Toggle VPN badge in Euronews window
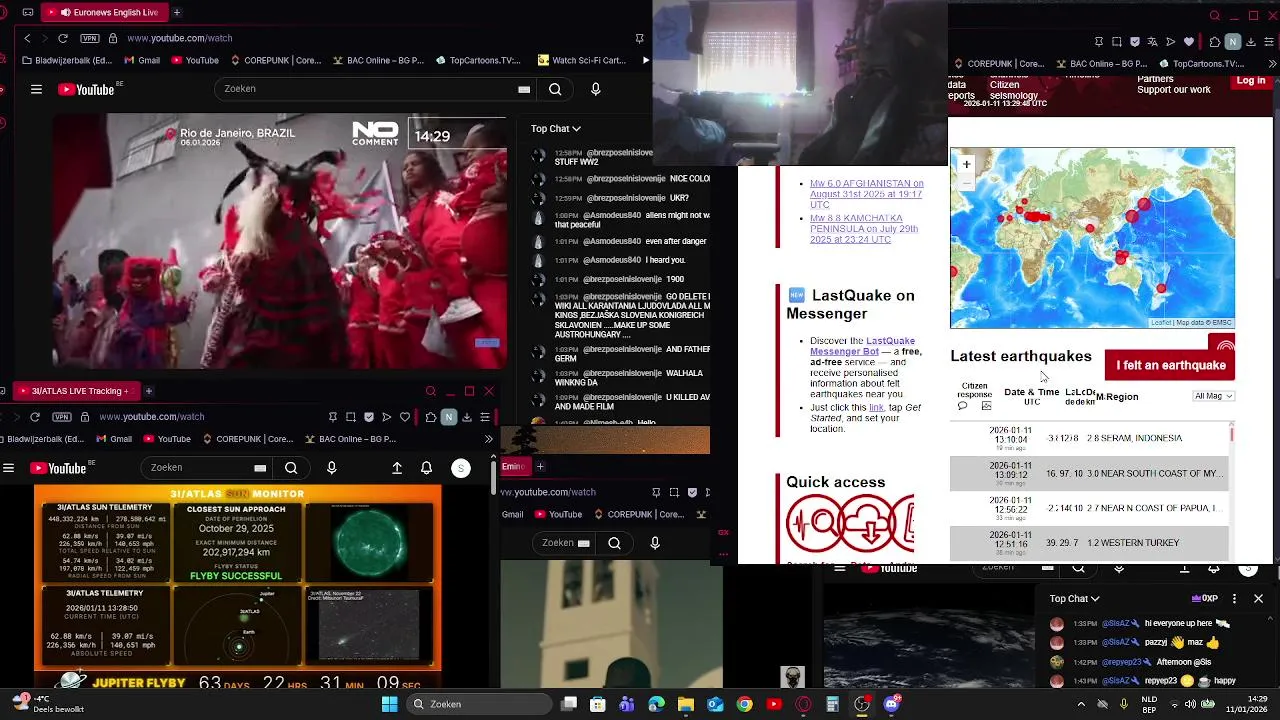The height and width of the screenshot is (720, 1280). click(x=90, y=38)
